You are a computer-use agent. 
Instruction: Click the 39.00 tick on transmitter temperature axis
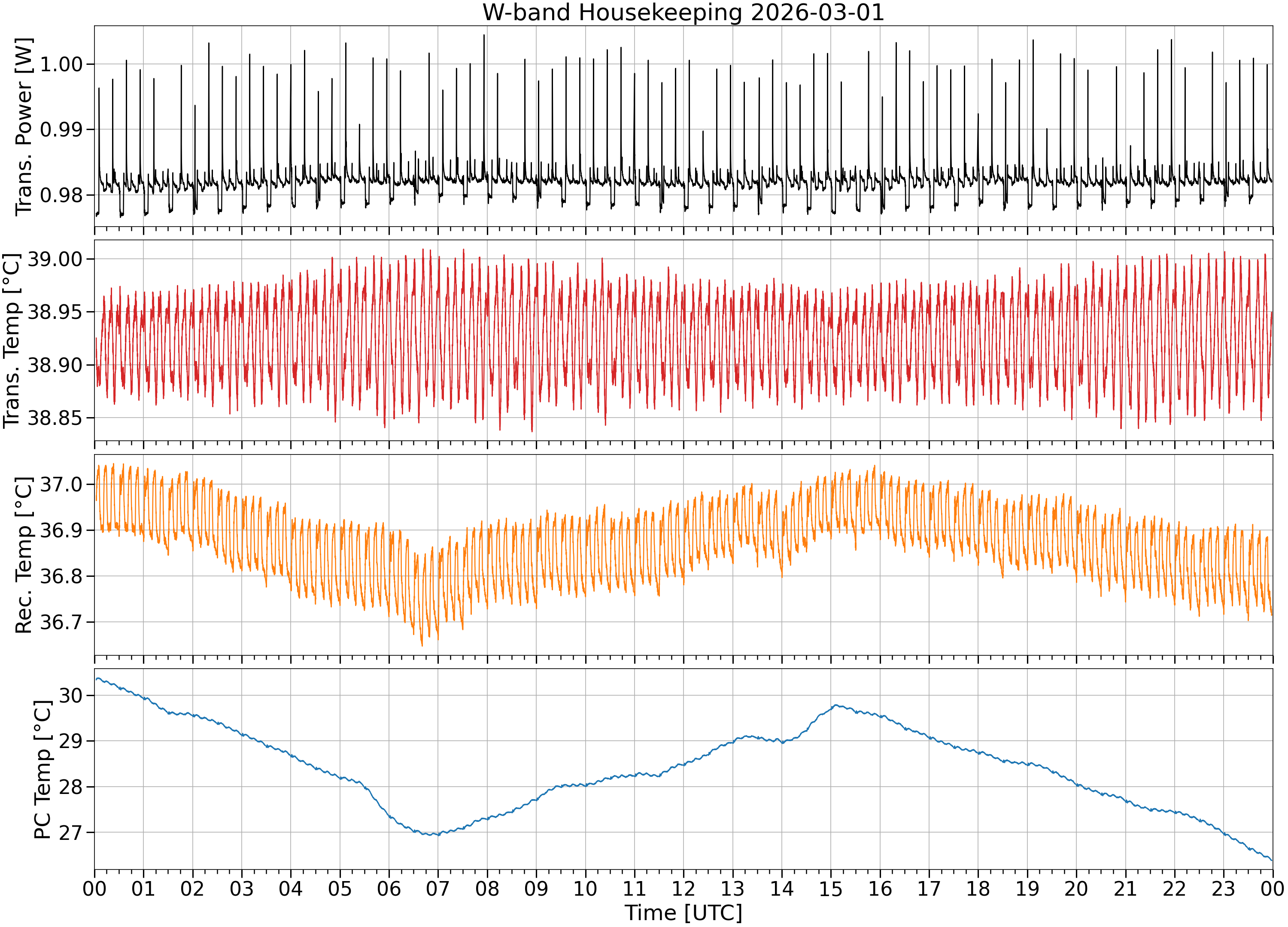pos(55,259)
